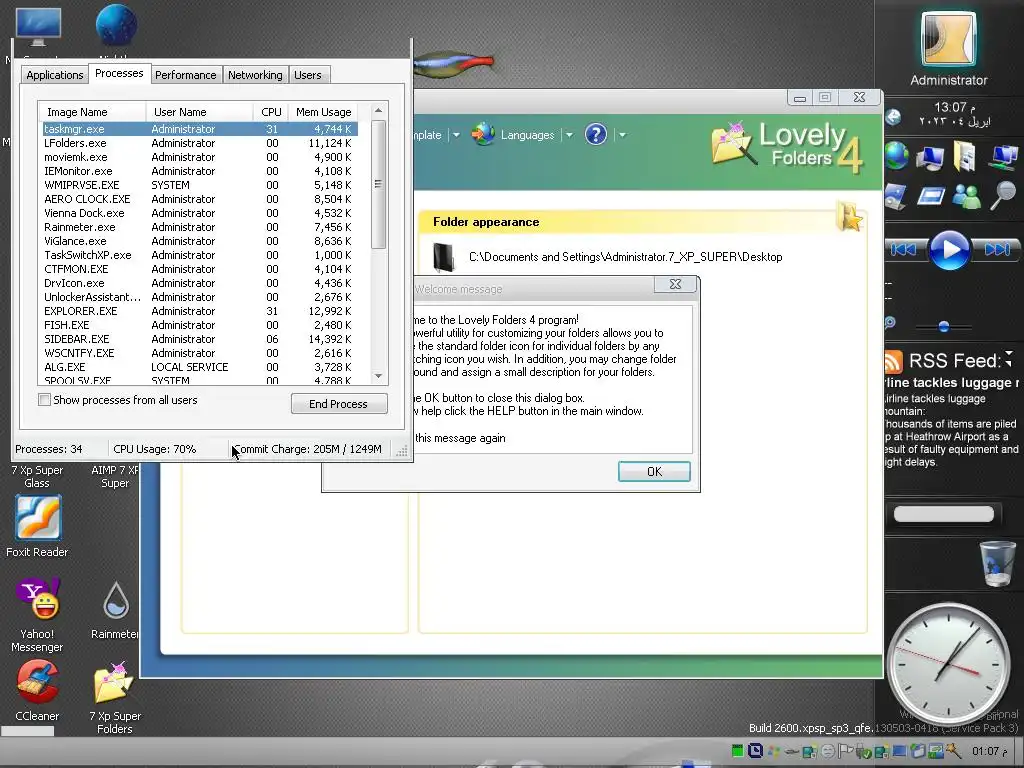Switch to the Performance tab

[185, 75]
